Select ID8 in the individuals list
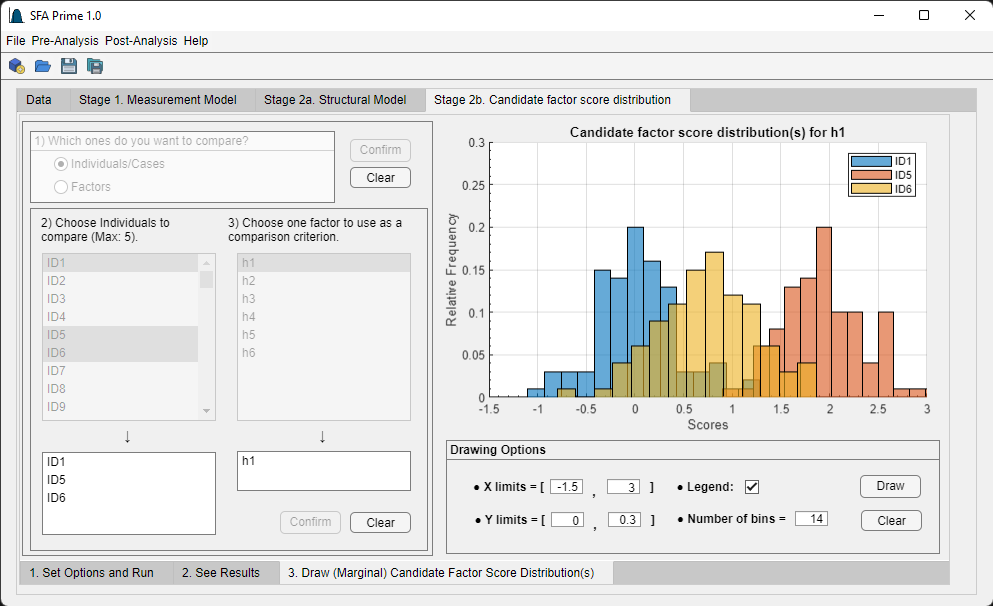993x606 pixels. point(120,389)
